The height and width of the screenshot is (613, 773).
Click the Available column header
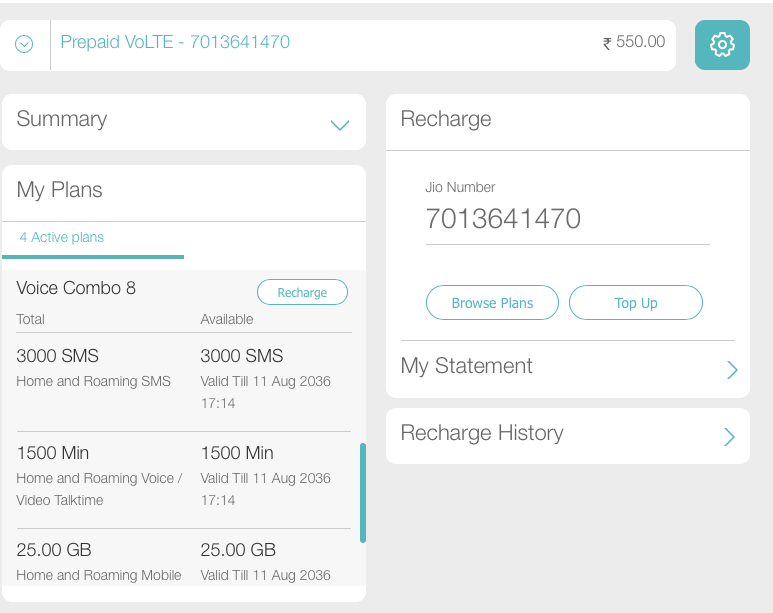click(227, 319)
